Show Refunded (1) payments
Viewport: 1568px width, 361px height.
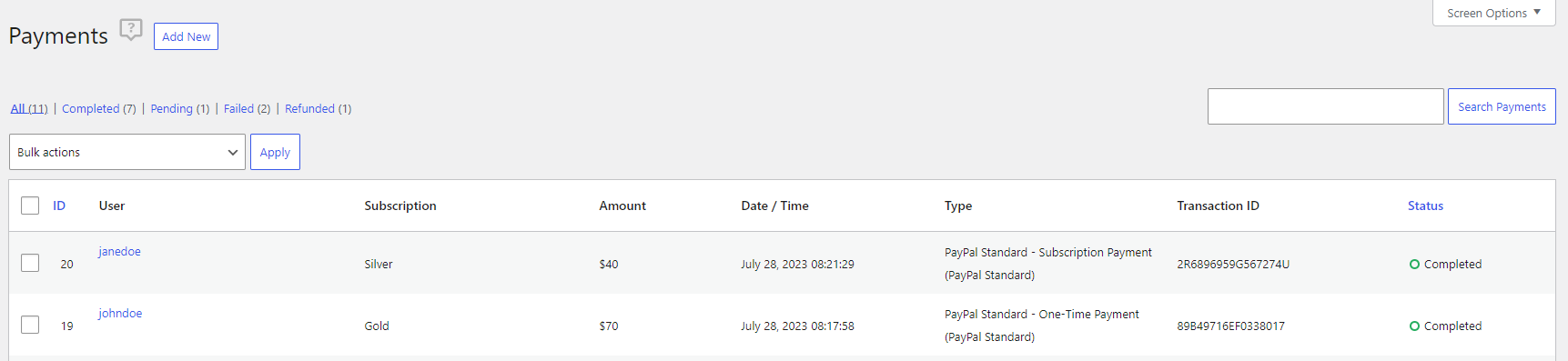[x=318, y=108]
